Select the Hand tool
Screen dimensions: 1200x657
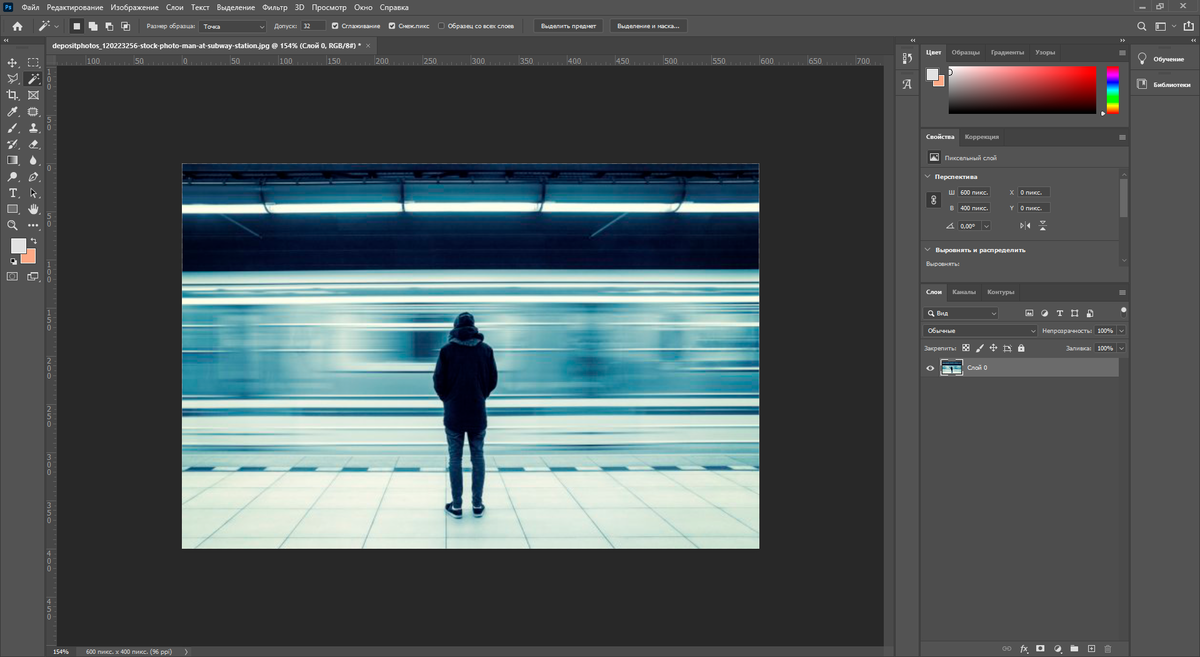[33, 209]
